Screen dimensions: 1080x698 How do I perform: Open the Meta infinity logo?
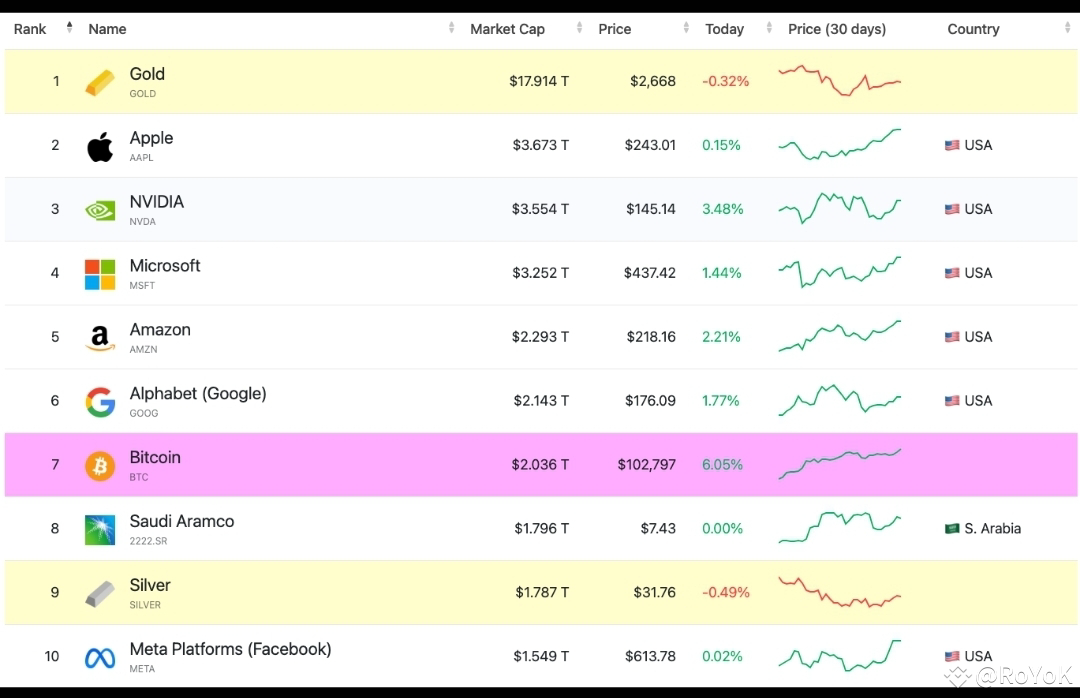100,658
